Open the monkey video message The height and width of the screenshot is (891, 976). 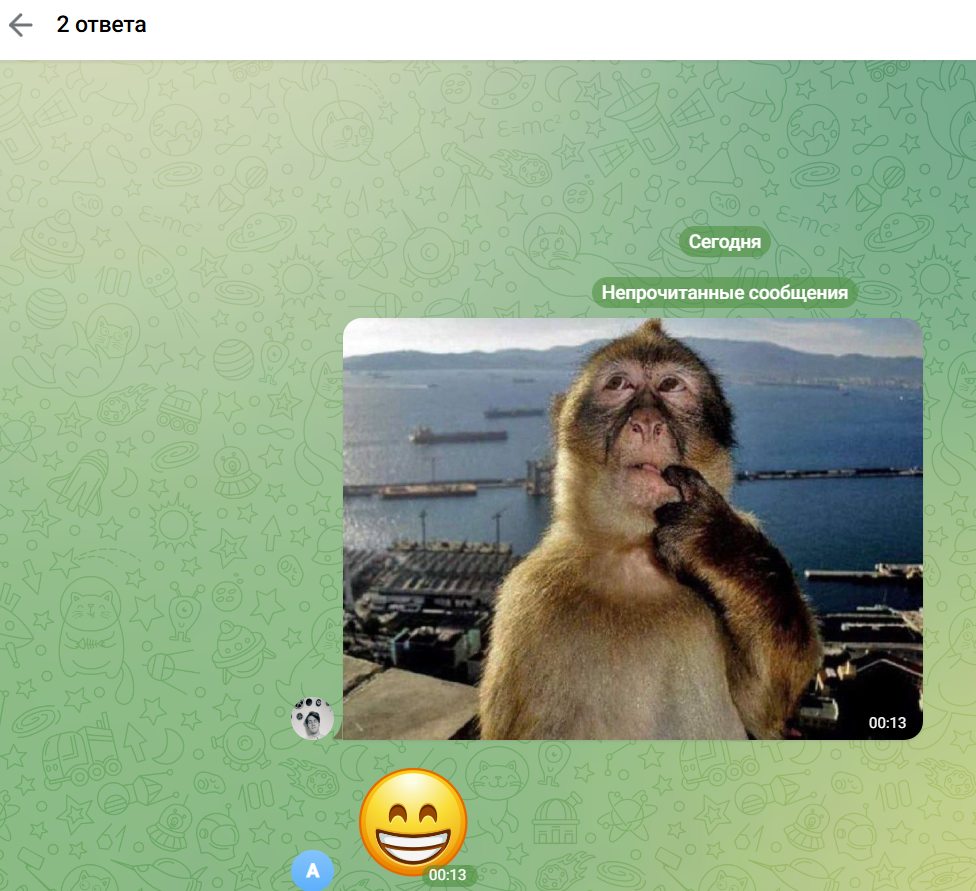632,529
